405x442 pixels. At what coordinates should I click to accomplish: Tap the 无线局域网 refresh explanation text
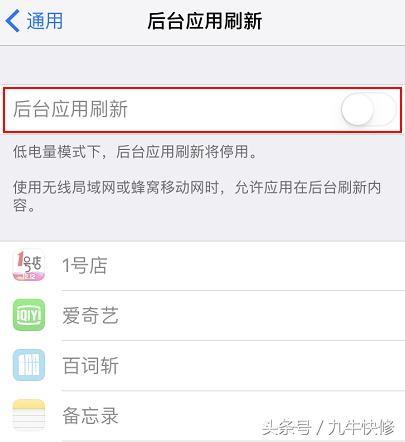pos(197,196)
